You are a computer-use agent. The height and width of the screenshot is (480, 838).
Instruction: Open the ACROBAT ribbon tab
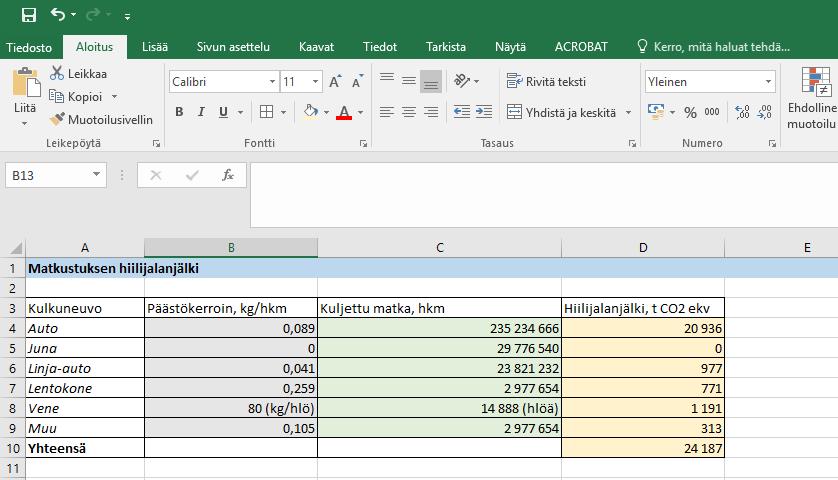[581, 47]
